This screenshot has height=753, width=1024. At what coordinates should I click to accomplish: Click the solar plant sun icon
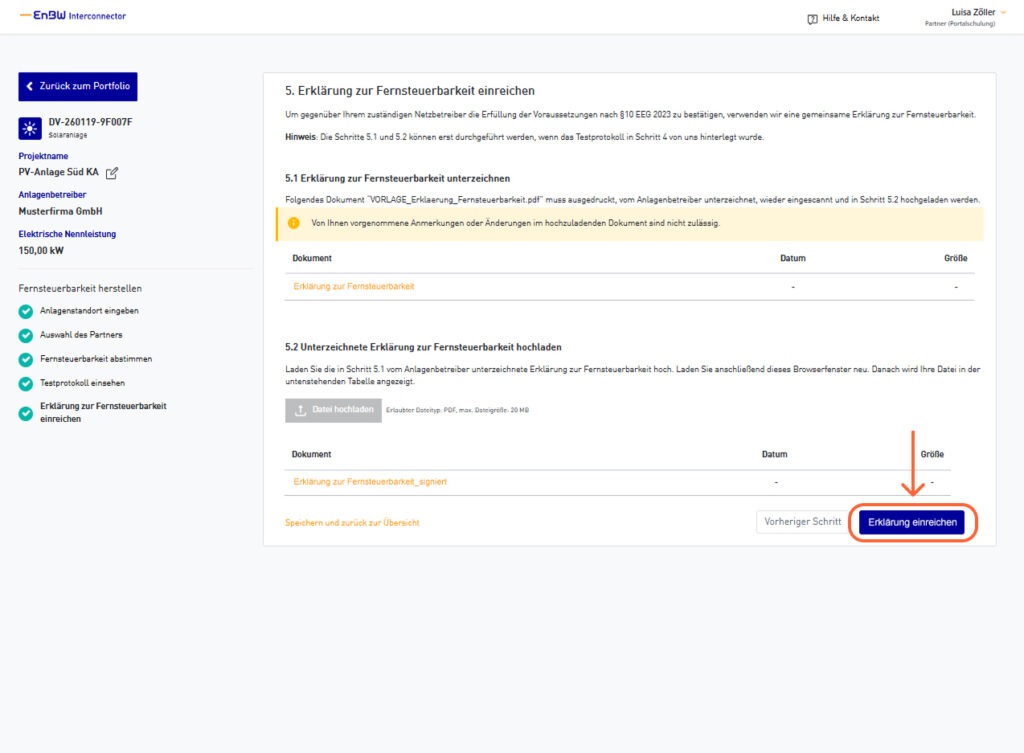point(28,127)
